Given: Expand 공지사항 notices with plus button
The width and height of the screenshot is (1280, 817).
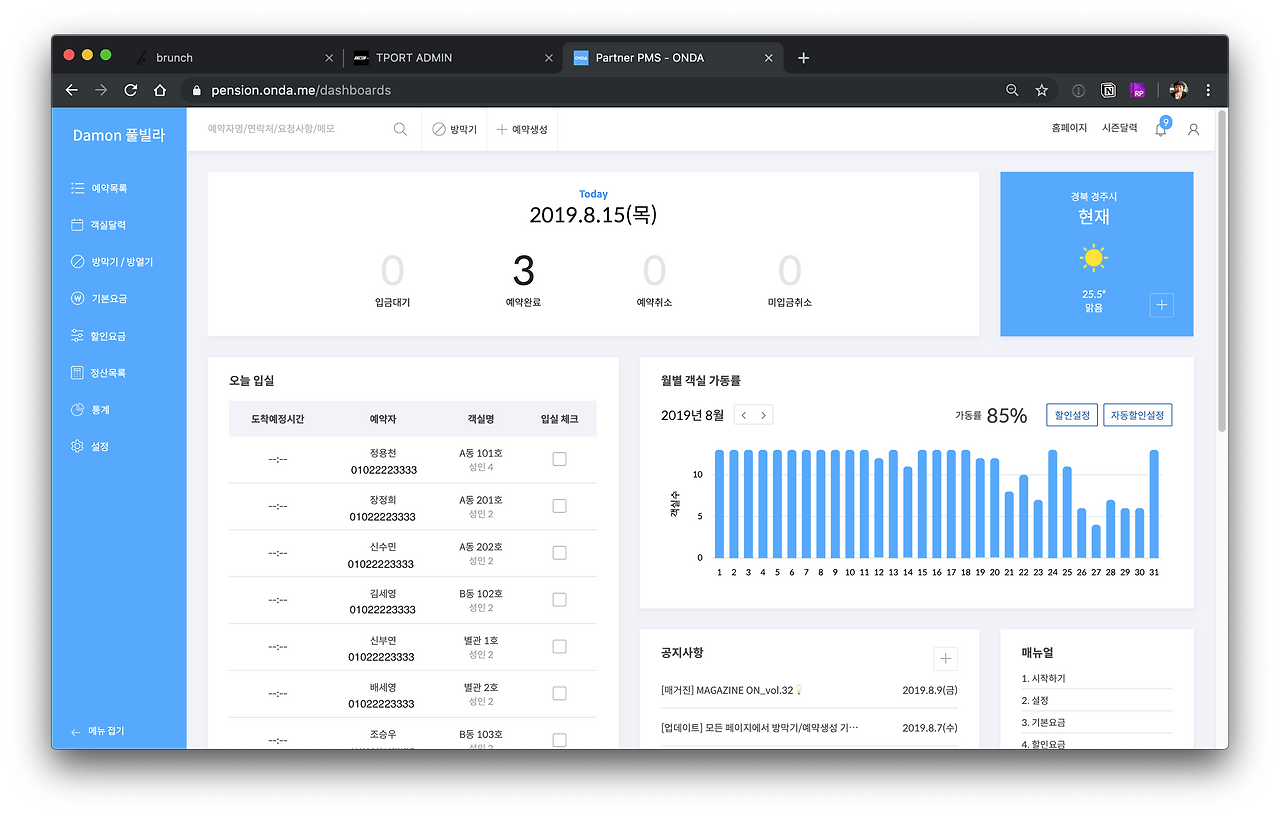Looking at the screenshot, I should tap(945, 658).
